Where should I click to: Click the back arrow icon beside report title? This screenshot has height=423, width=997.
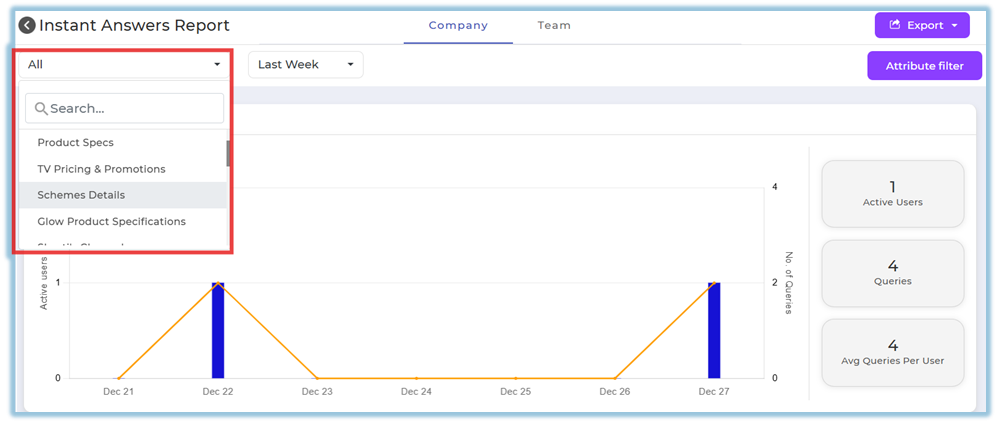(x=27, y=26)
